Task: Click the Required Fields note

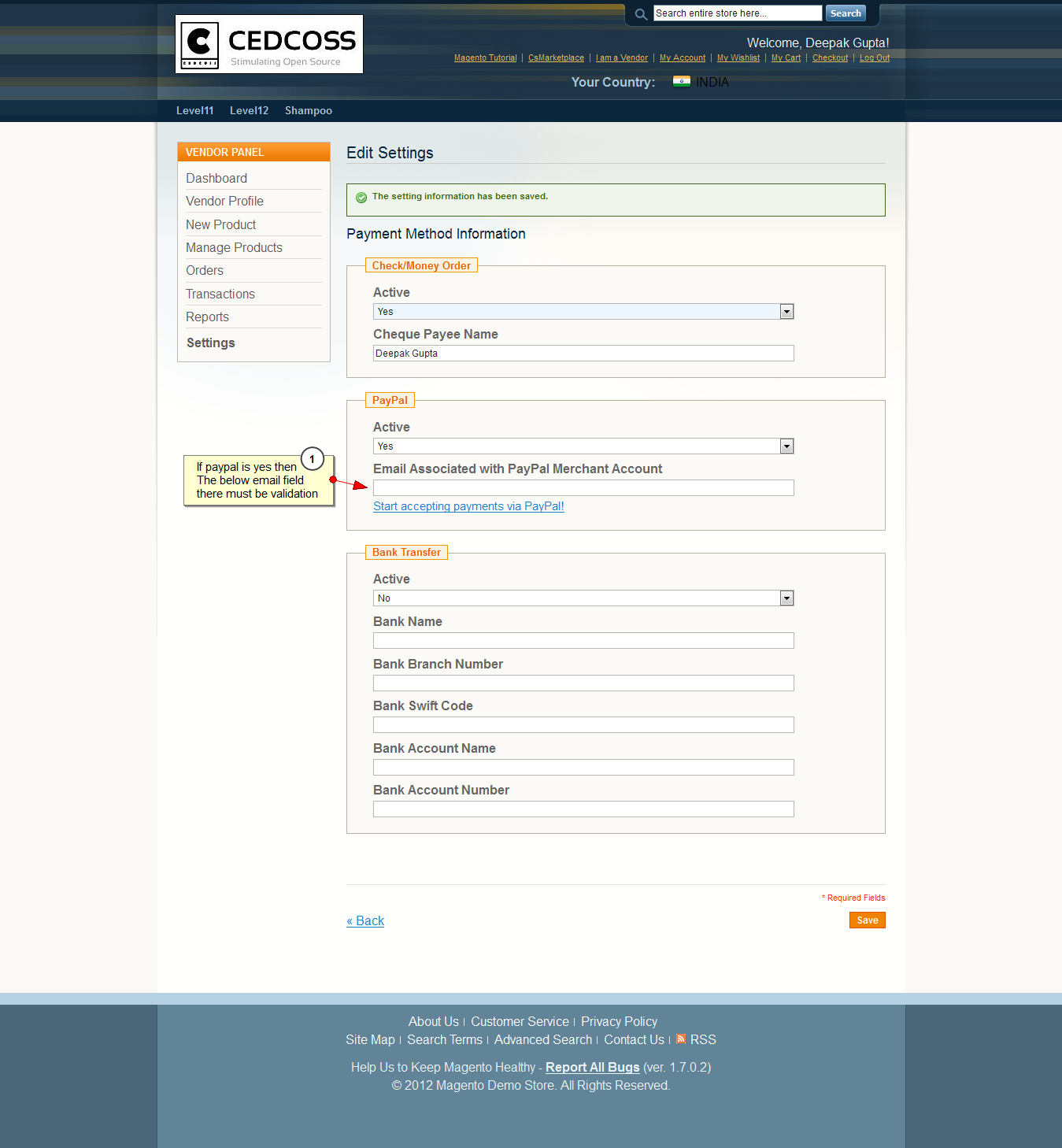Action: pos(853,898)
